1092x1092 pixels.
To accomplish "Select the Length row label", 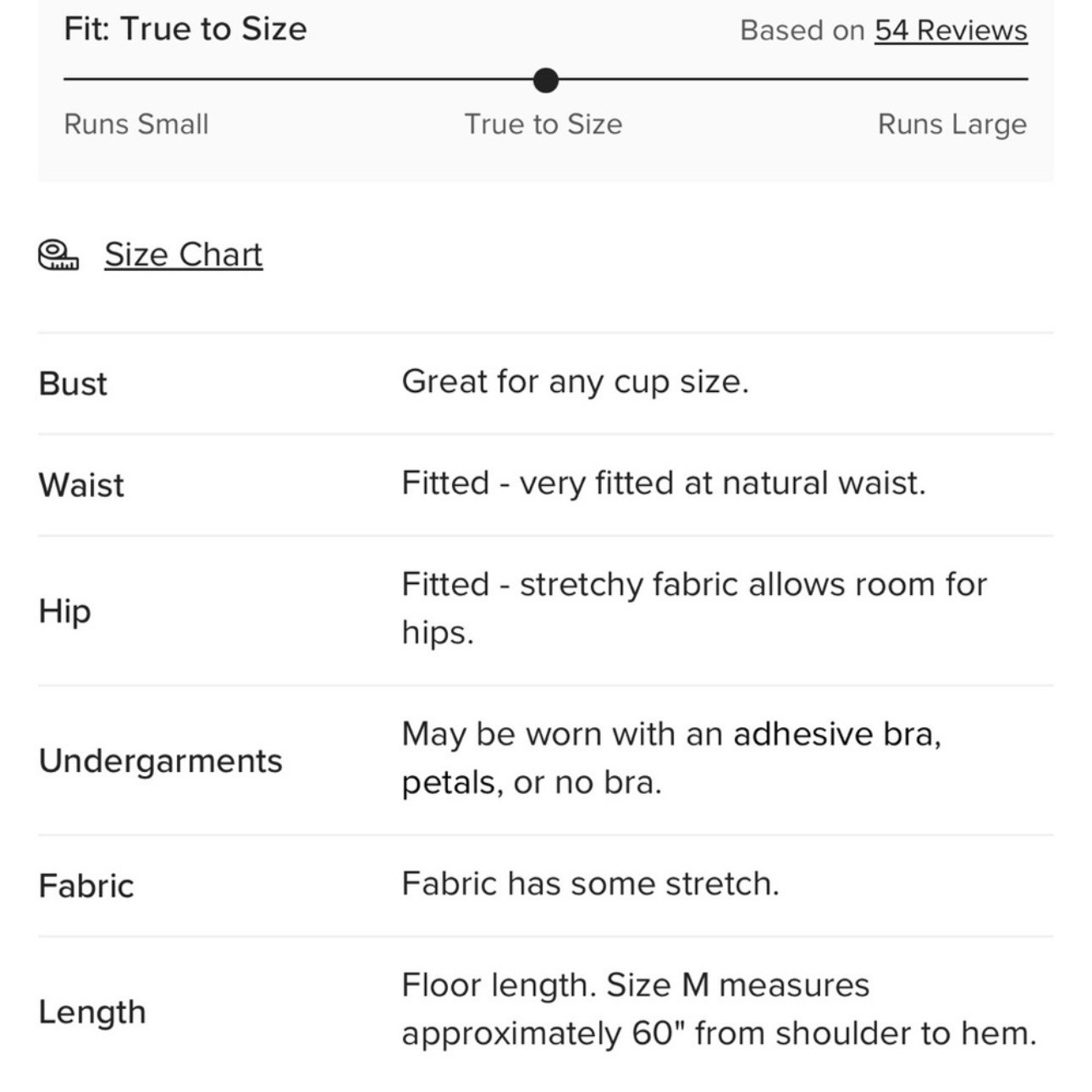I will tap(92, 1012).
